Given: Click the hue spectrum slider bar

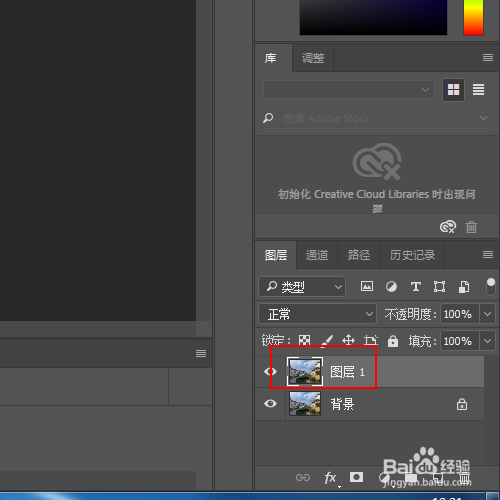Looking at the screenshot, I should click(473, 17).
